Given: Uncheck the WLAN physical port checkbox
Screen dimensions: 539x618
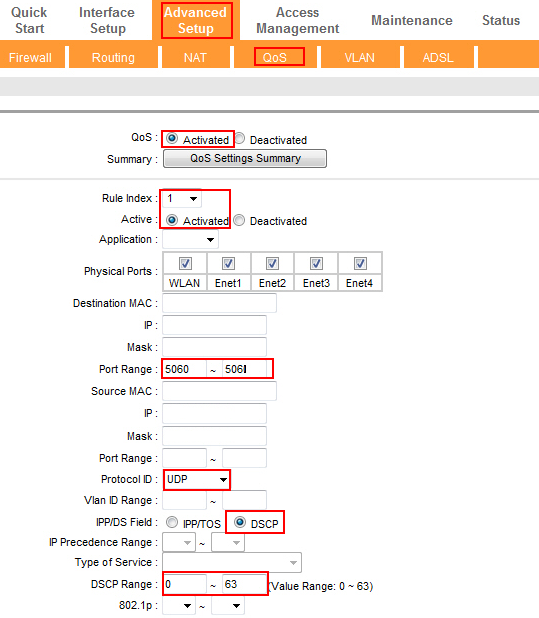Looking at the screenshot, I should [x=185, y=263].
